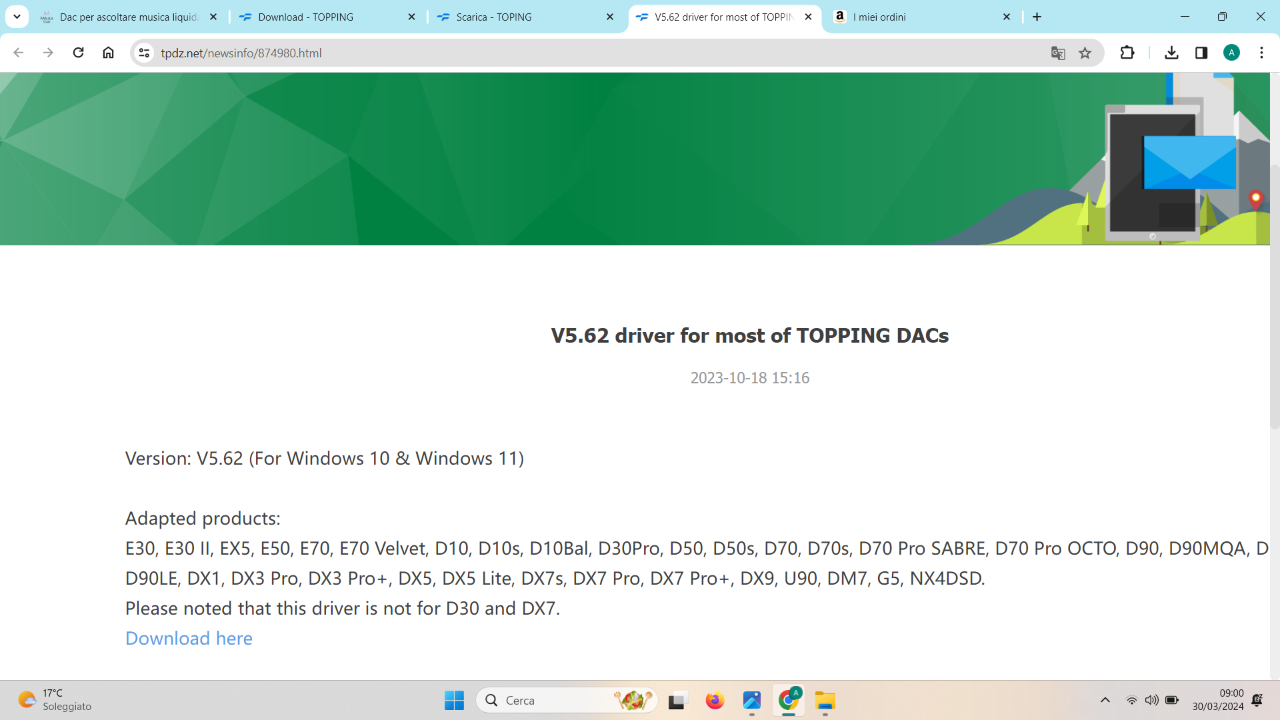Image resolution: width=1280 pixels, height=720 pixels.
Task: Open the Downloads icon in toolbar
Action: point(1171,53)
